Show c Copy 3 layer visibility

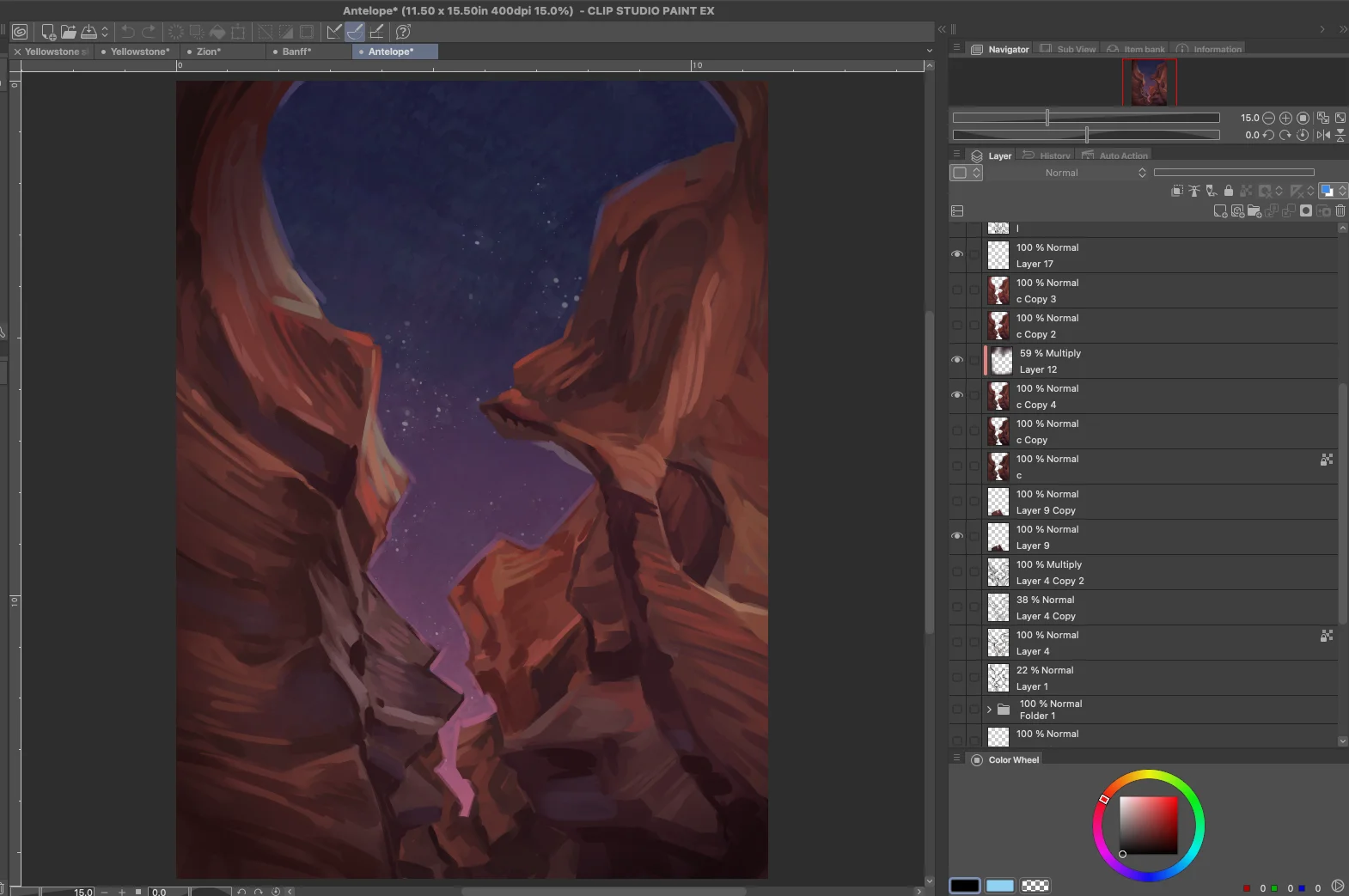click(957, 290)
